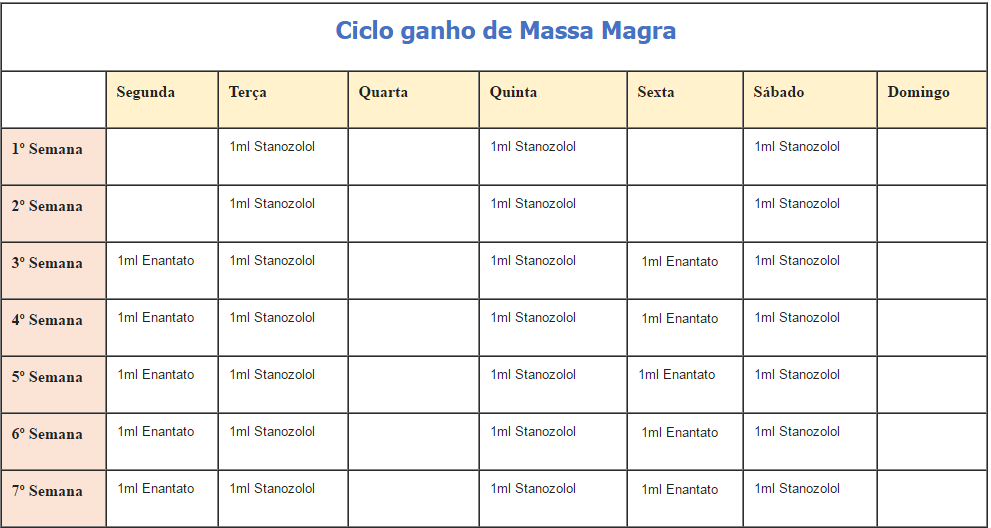This screenshot has height=528, width=991.
Task: Select the 3º Semana row label
Action: [47, 263]
